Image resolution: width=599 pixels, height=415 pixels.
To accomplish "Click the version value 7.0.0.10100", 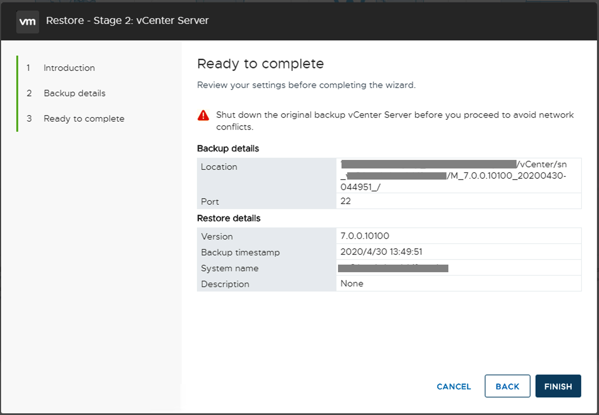I will pos(364,236).
